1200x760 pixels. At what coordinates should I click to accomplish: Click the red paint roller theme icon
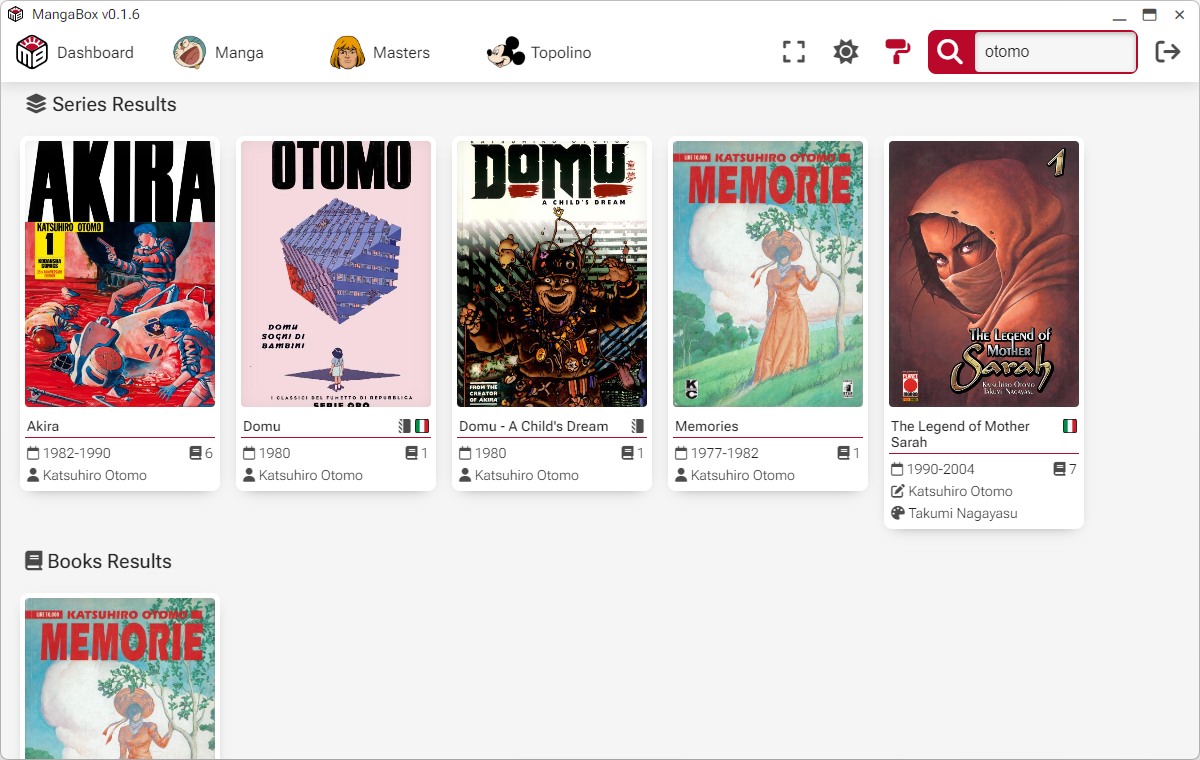pos(898,52)
